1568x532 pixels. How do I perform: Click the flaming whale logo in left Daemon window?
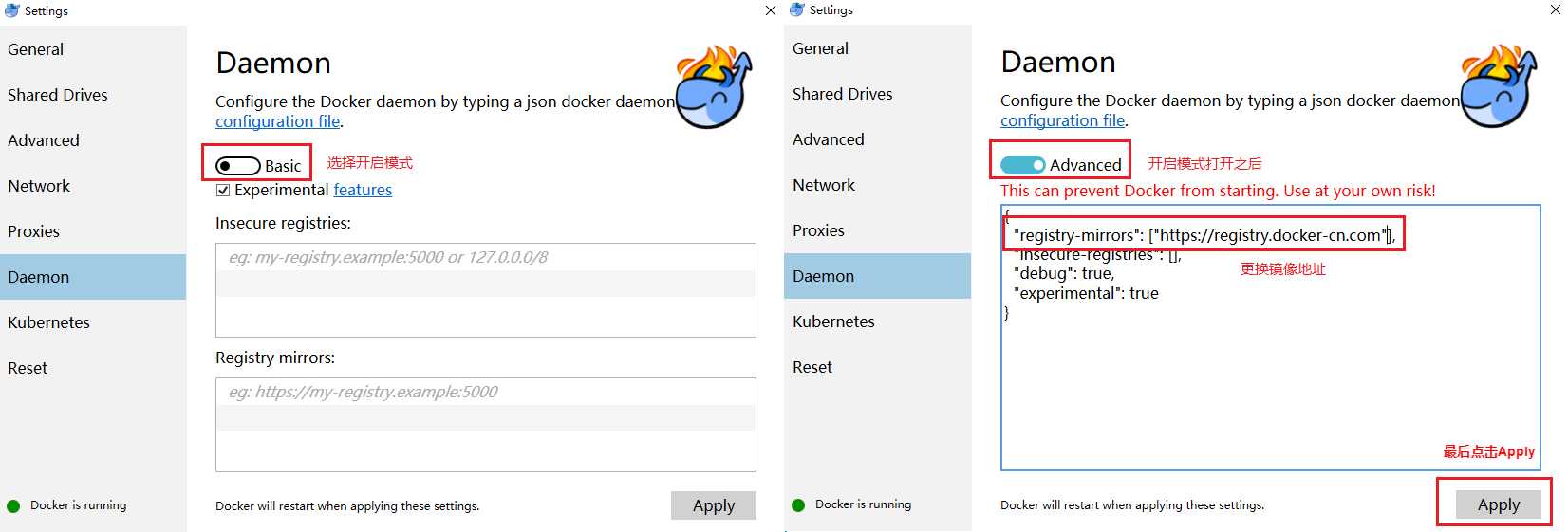click(714, 86)
